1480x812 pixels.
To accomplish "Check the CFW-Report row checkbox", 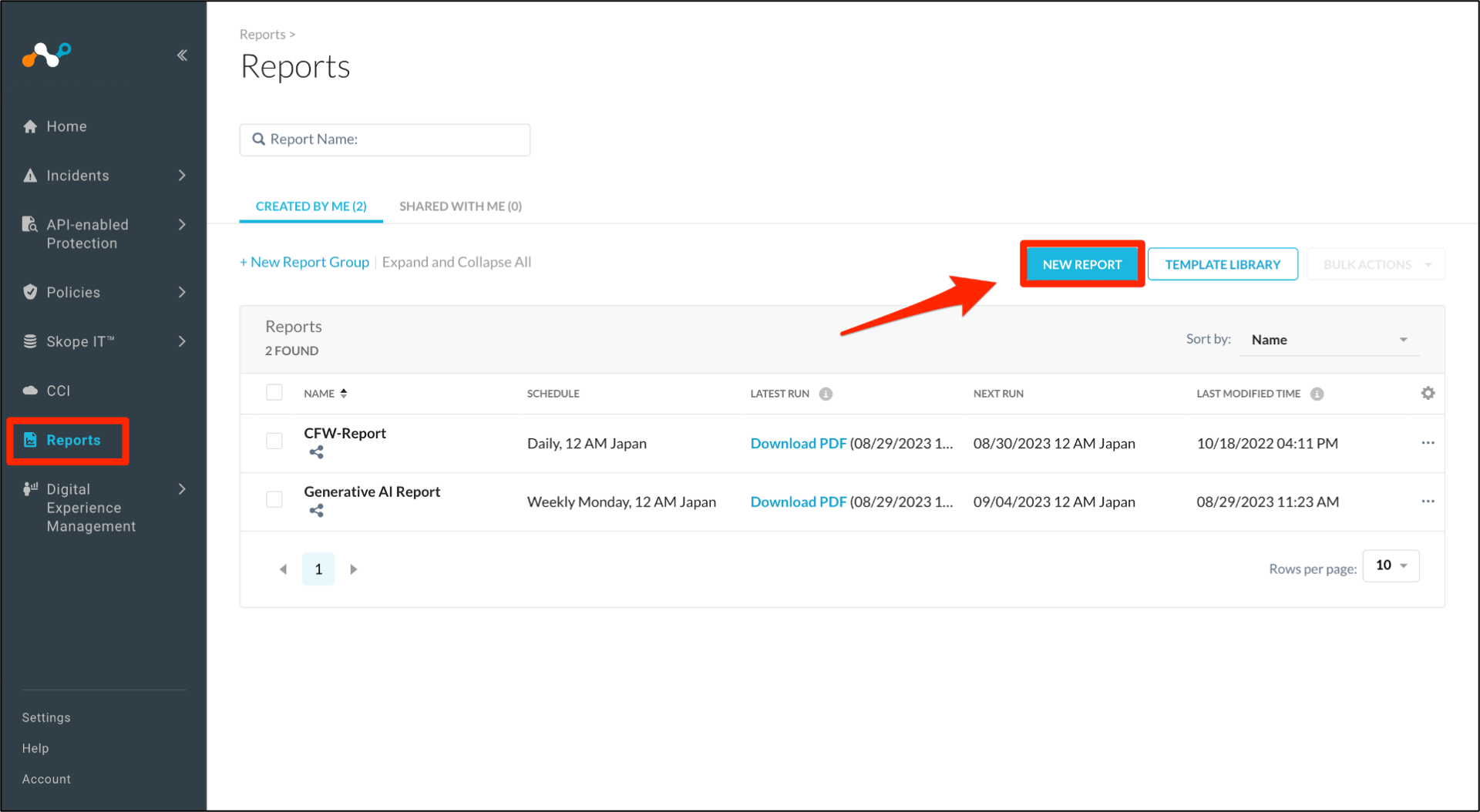I will pyautogui.click(x=274, y=441).
